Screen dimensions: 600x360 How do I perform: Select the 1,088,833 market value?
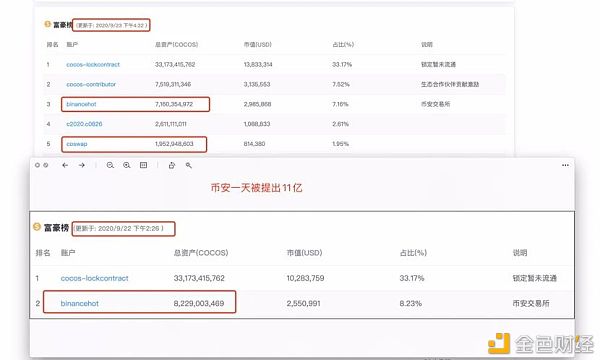click(257, 124)
